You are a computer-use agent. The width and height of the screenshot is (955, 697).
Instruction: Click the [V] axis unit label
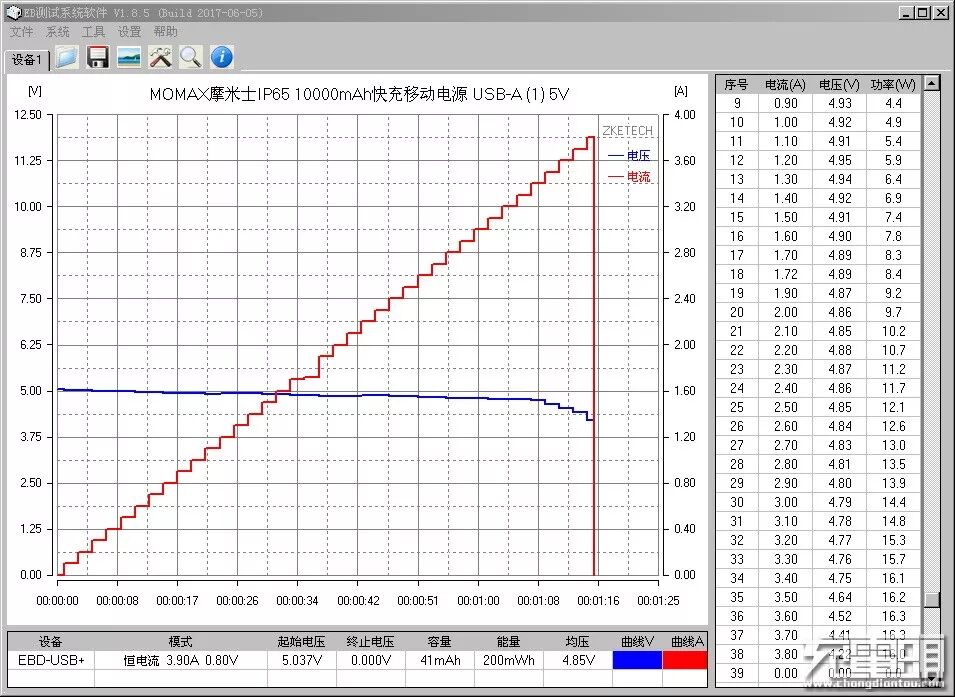coord(35,91)
